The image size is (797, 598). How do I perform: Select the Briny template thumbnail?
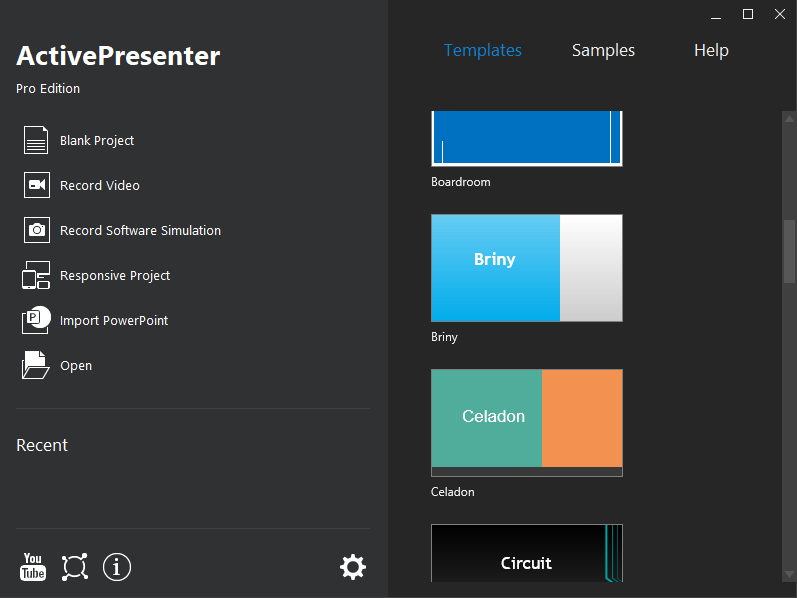pyautogui.click(x=527, y=268)
